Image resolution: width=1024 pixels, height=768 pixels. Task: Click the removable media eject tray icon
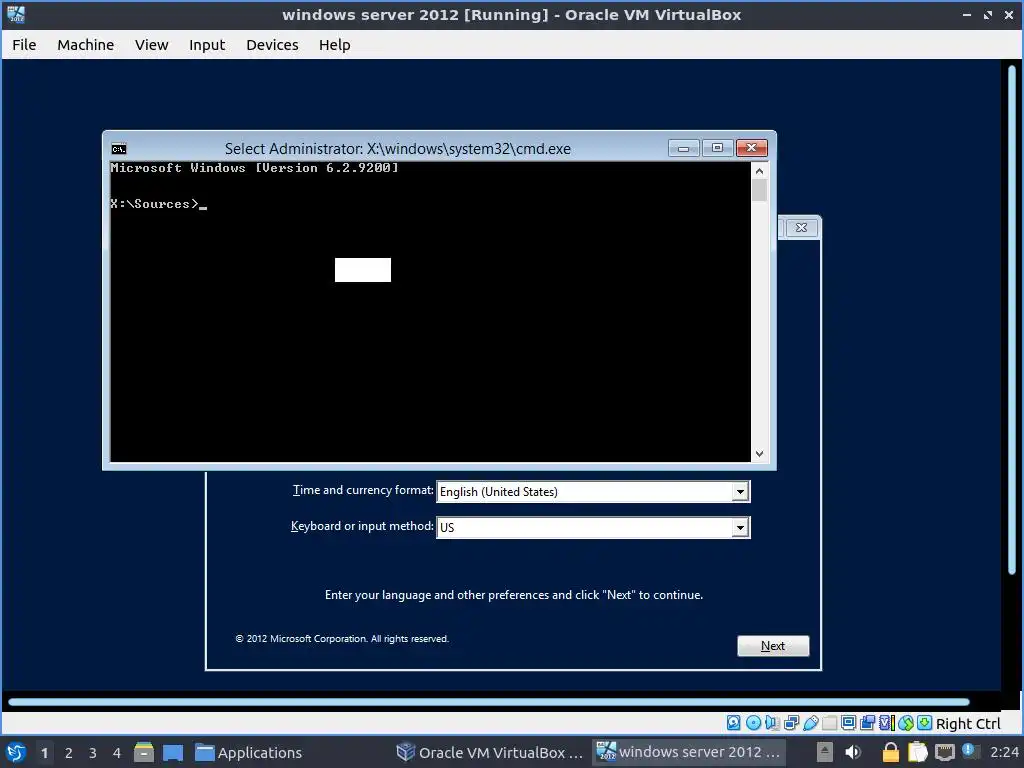click(825, 752)
